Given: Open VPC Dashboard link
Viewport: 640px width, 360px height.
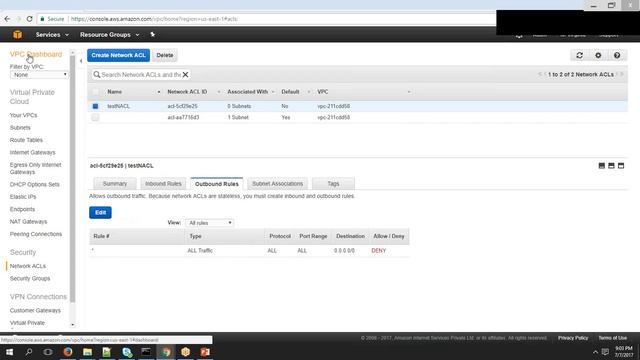Looking at the screenshot, I should tap(36, 54).
